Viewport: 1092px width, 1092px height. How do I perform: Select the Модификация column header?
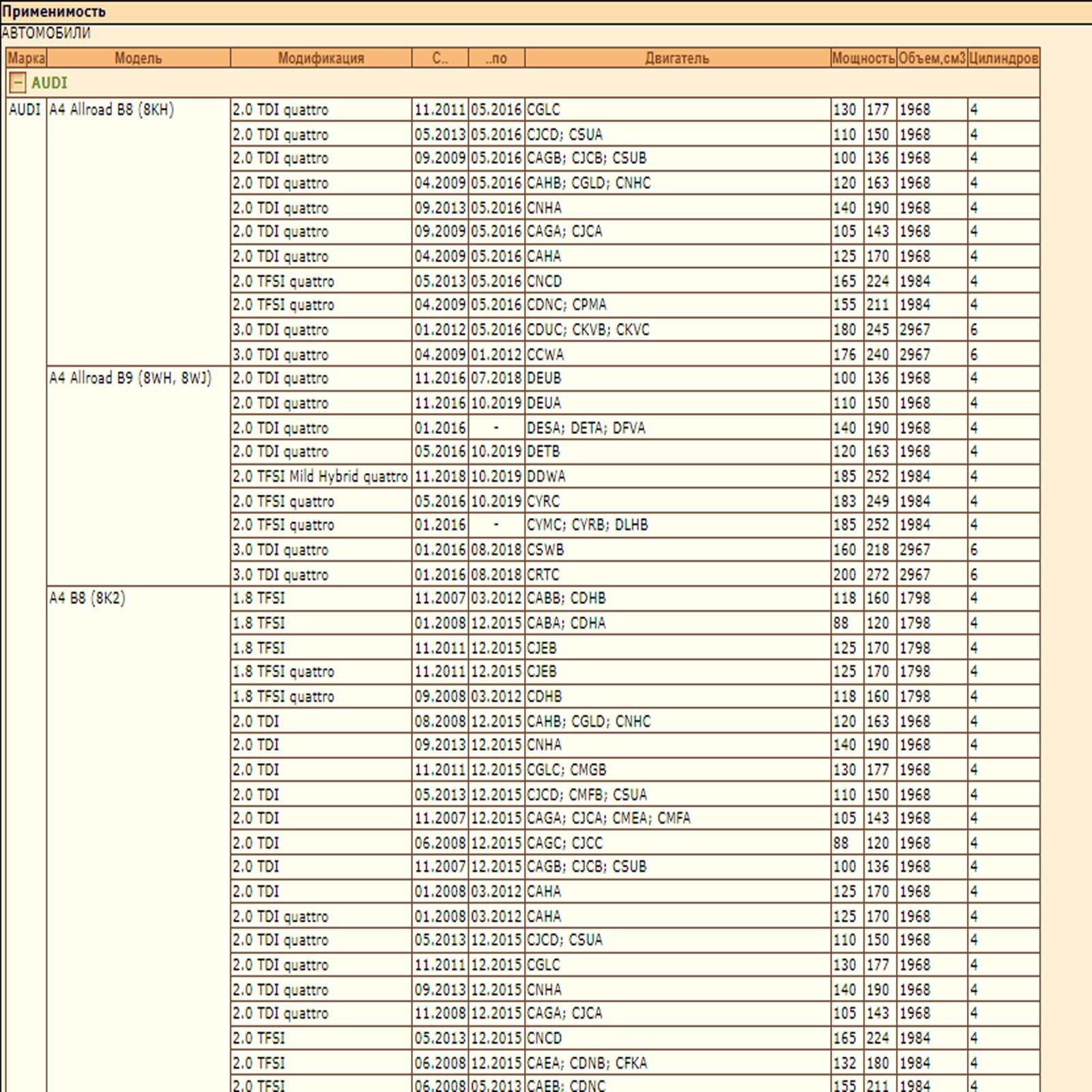321,58
